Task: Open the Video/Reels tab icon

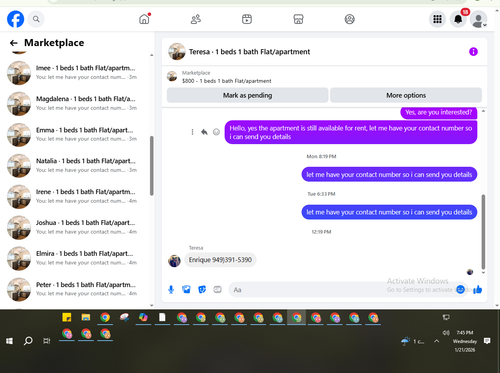Action: click(247, 19)
